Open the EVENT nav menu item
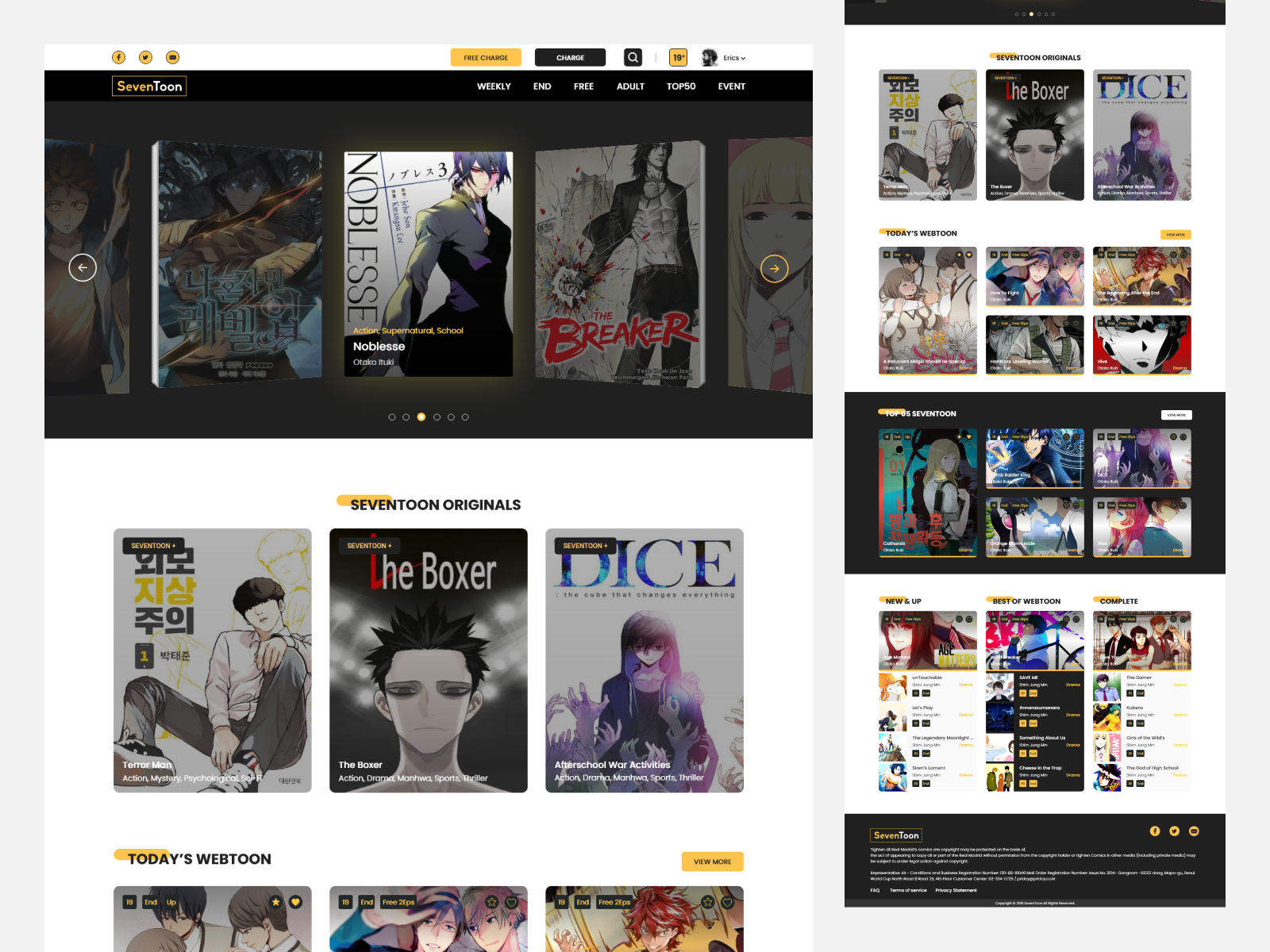The height and width of the screenshot is (952, 1270). (732, 86)
